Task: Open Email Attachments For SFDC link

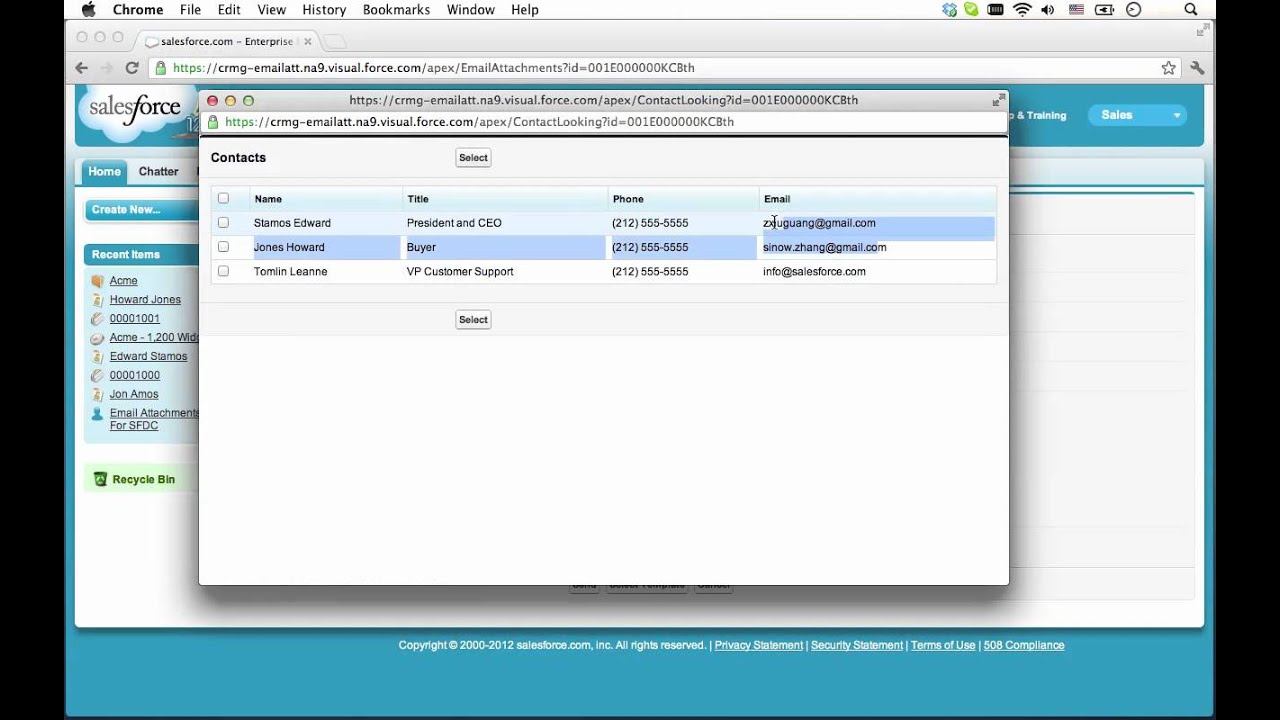Action: pyautogui.click(x=154, y=419)
